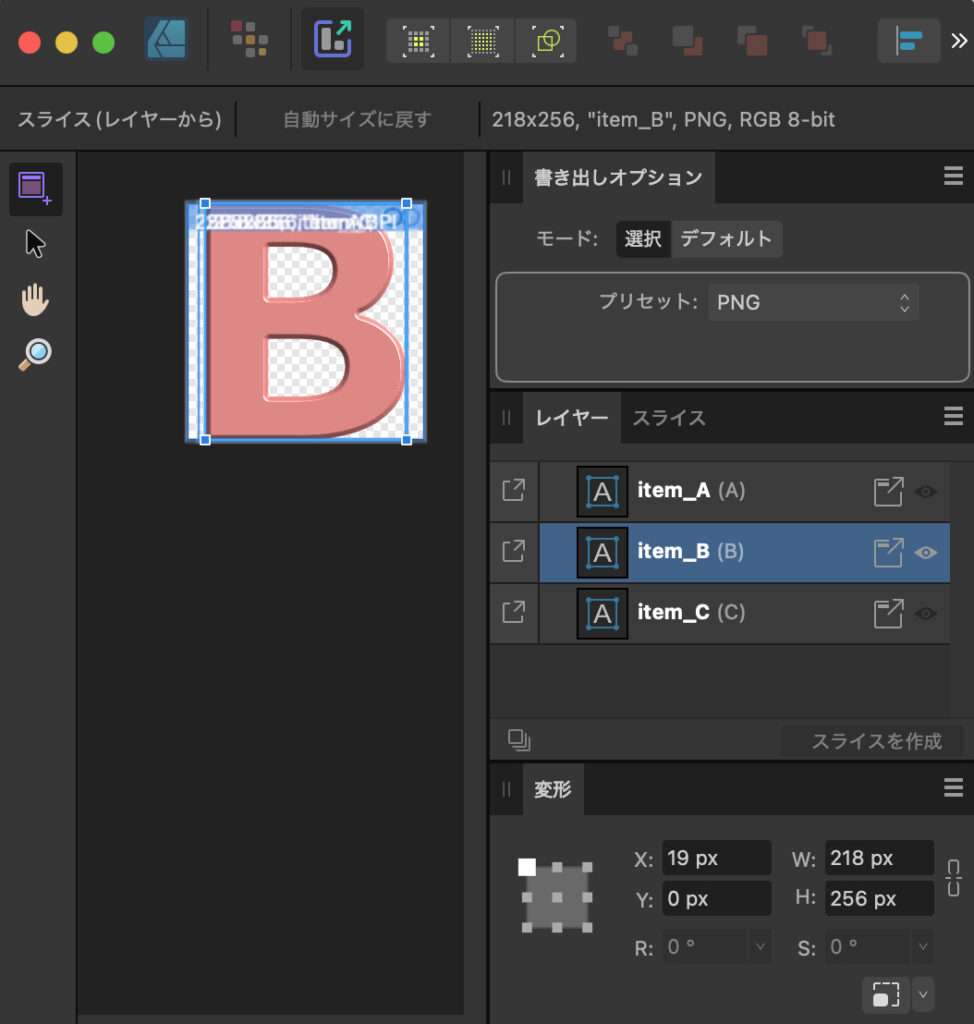
Task: Select the Zoom magnifier tool
Action: [x=35, y=355]
